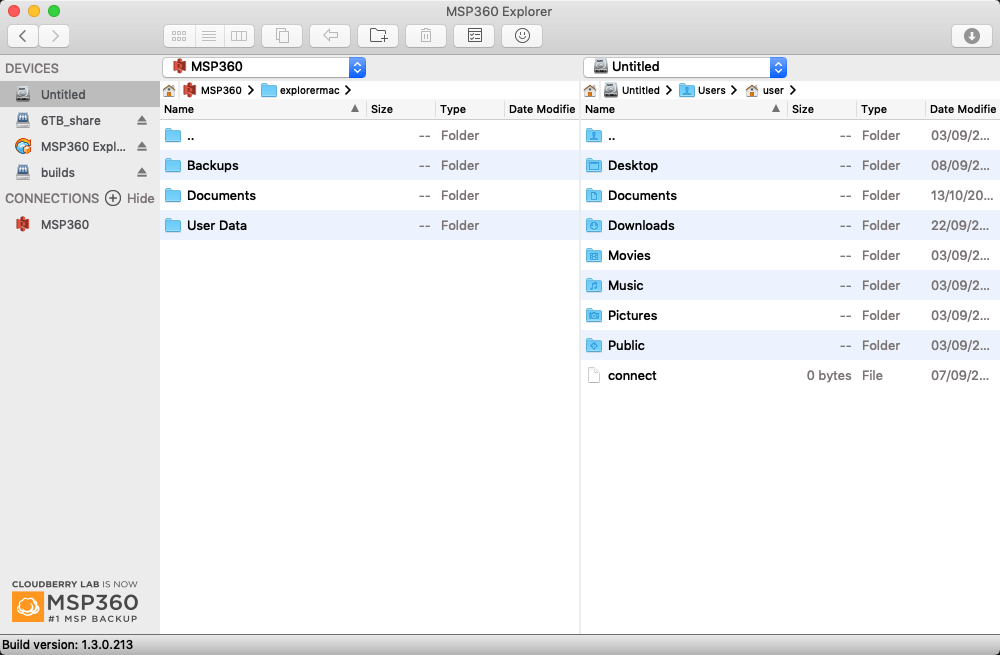Hide the Connections section

pos(140,198)
